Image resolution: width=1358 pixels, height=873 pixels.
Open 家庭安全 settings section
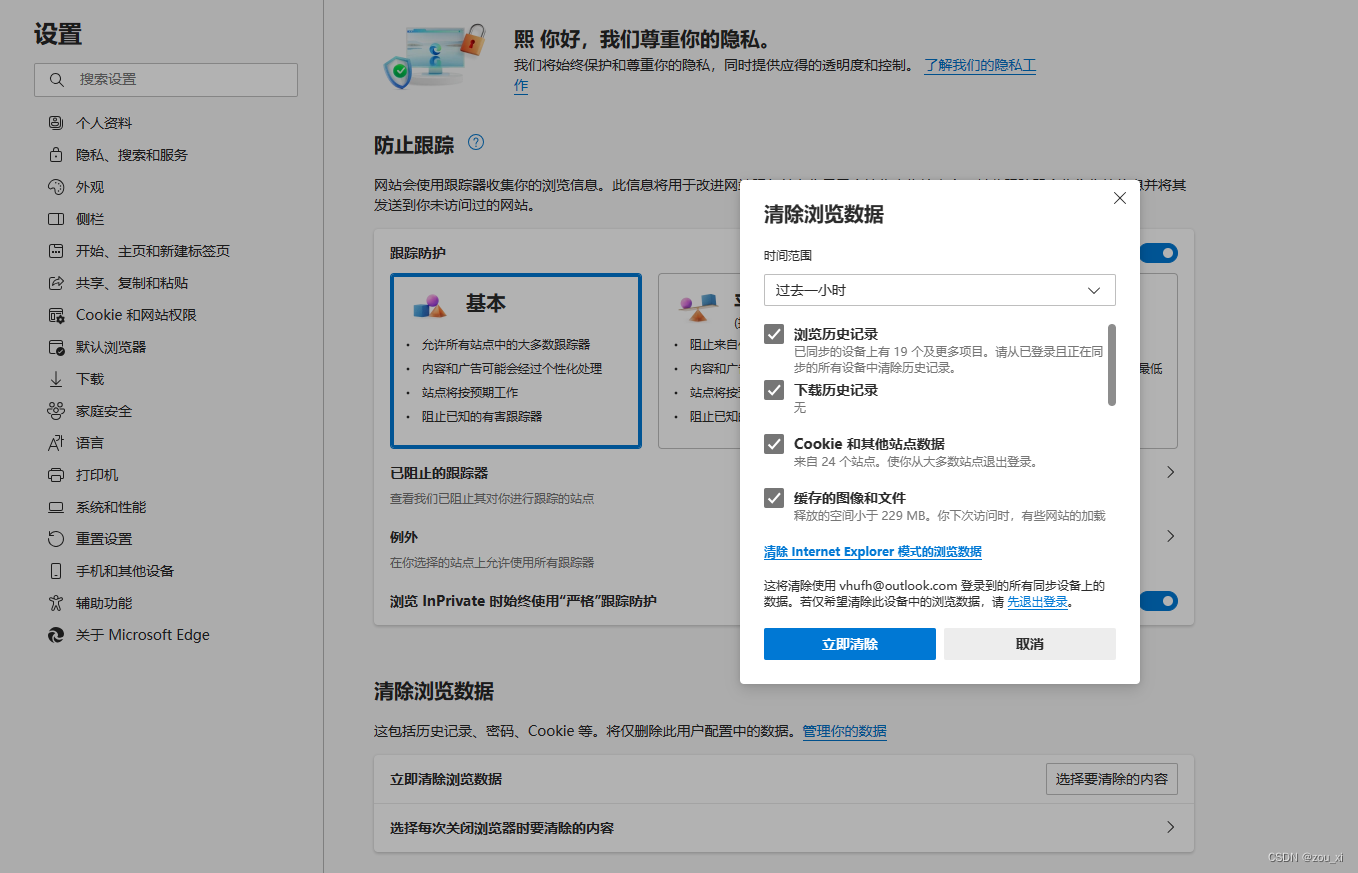(x=104, y=411)
